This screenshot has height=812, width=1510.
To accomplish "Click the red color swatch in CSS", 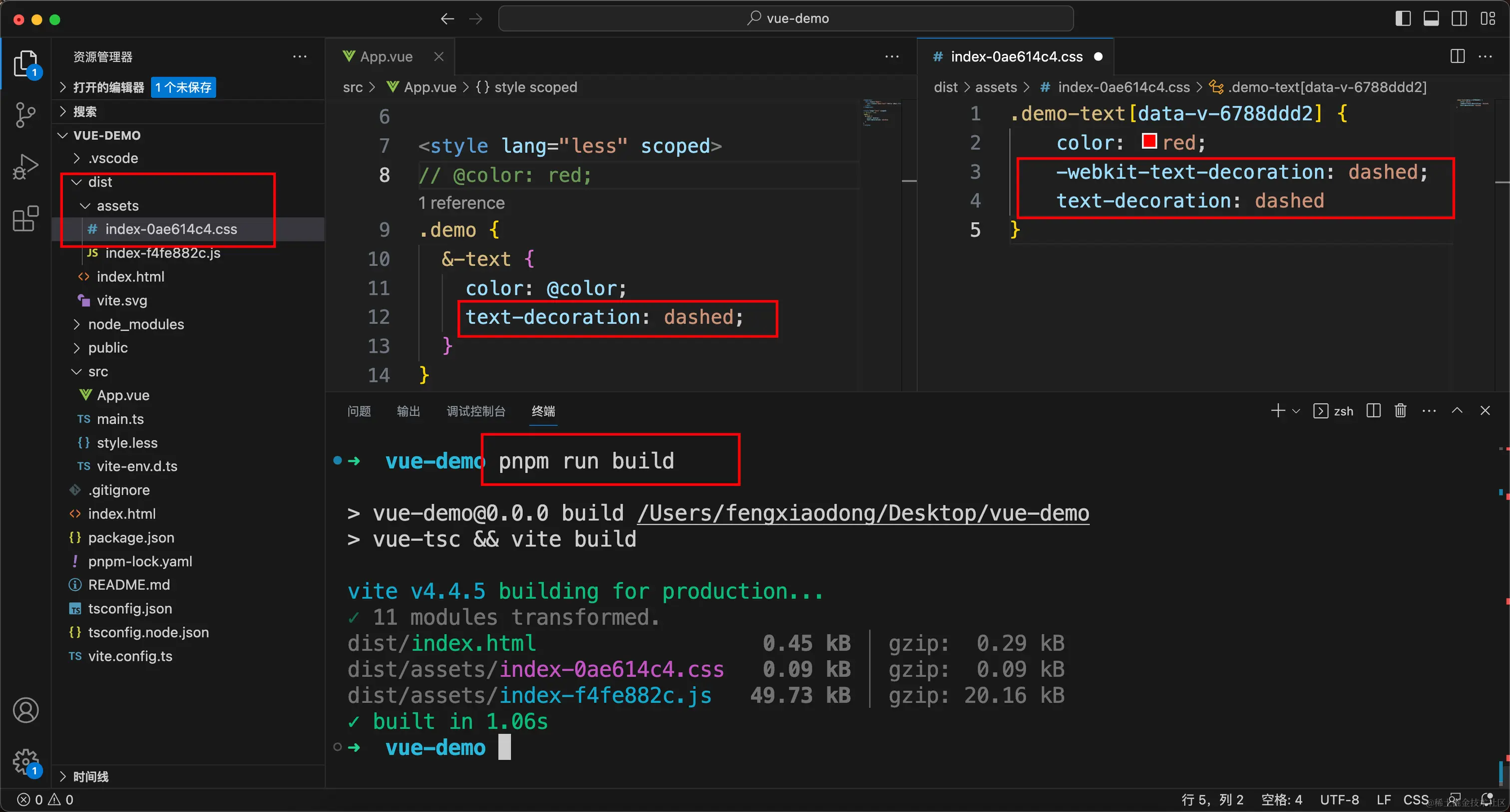I will click(x=1149, y=141).
